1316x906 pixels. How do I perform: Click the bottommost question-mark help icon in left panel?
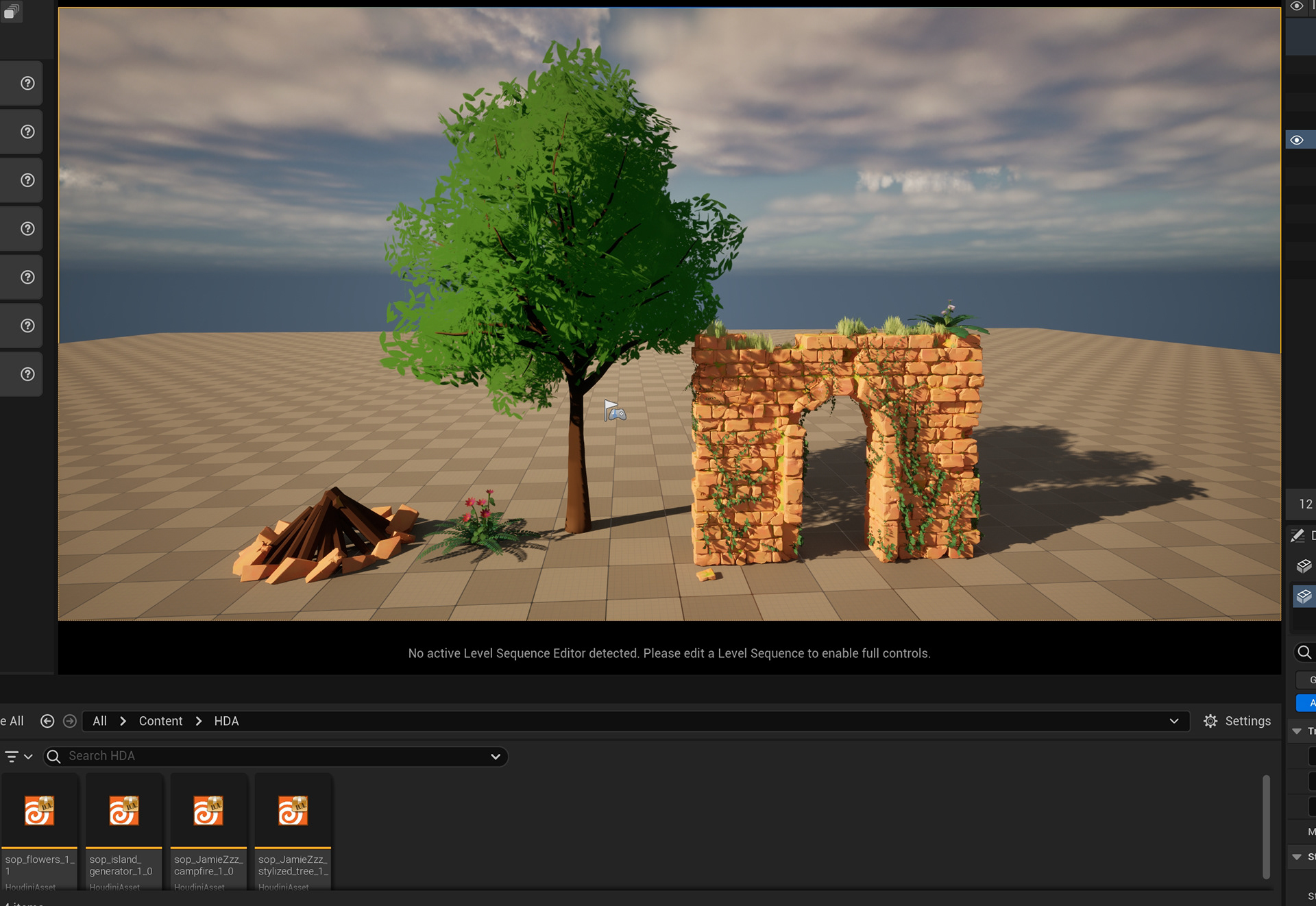pyautogui.click(x=27, y=374)
